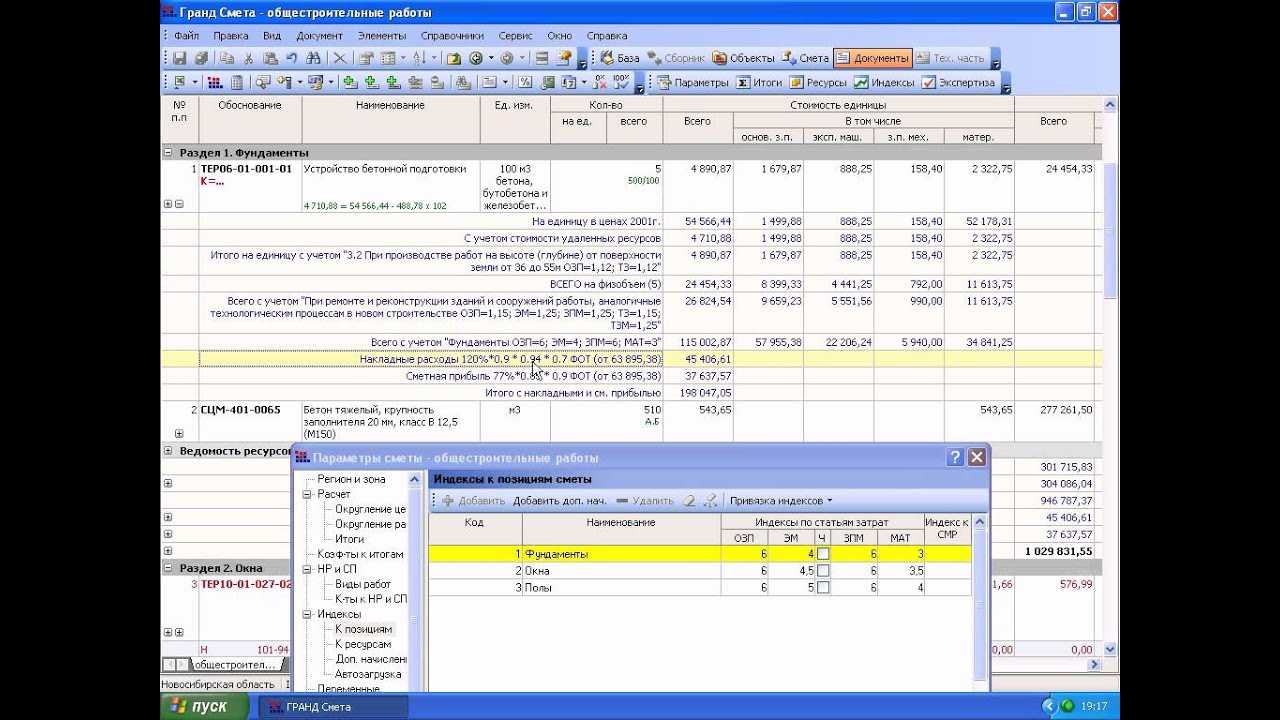Select the Полы row name cell
The width and height of the screenshot is (1280, 720).
coord(621,587)
